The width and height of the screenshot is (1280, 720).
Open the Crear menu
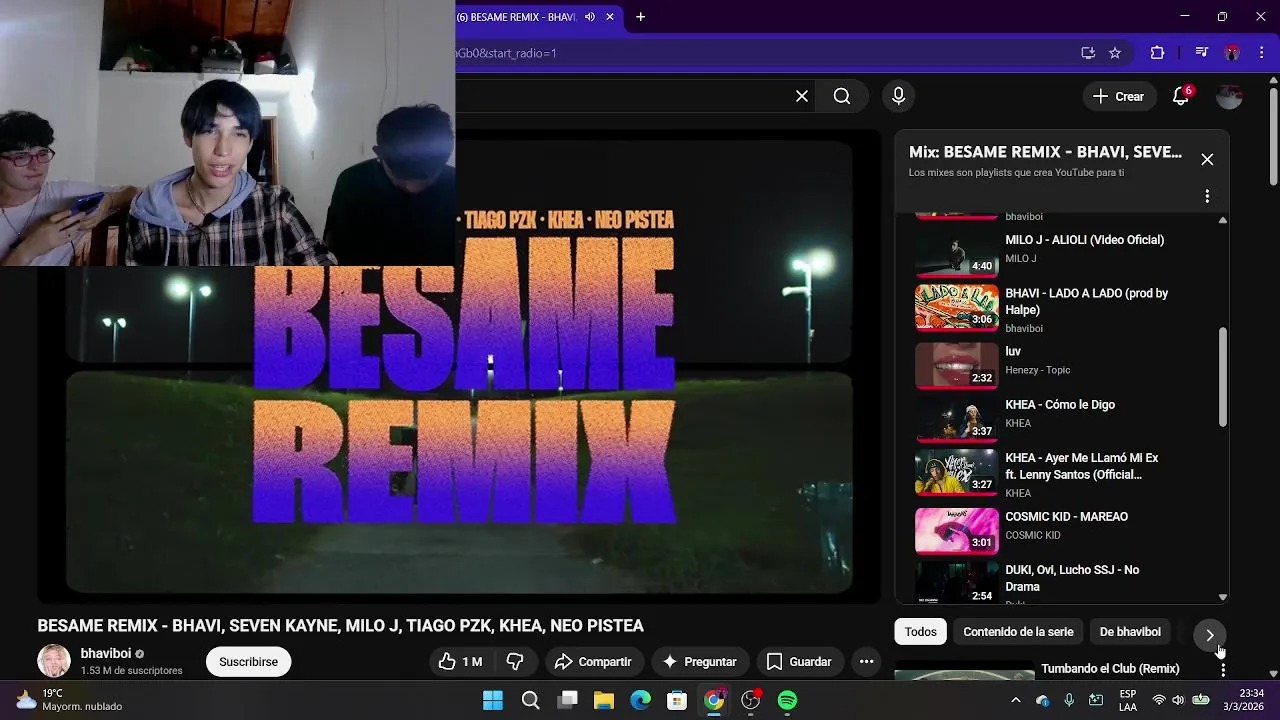tap(1118, 97)
